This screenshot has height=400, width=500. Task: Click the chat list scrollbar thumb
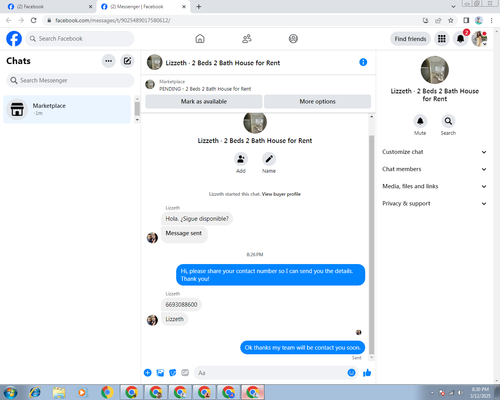click(137, 109)
